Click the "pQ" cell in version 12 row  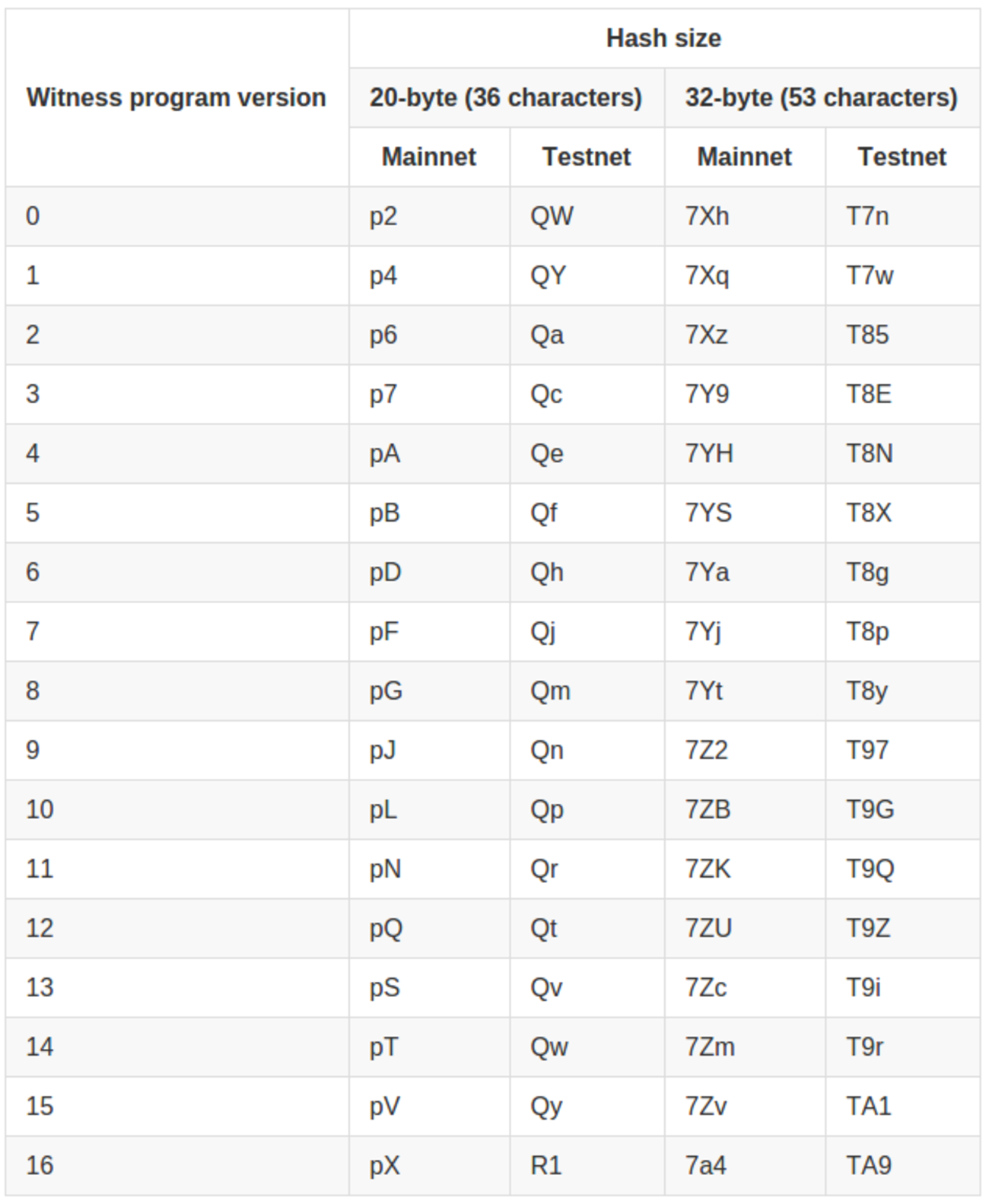(x=386, y=928)
